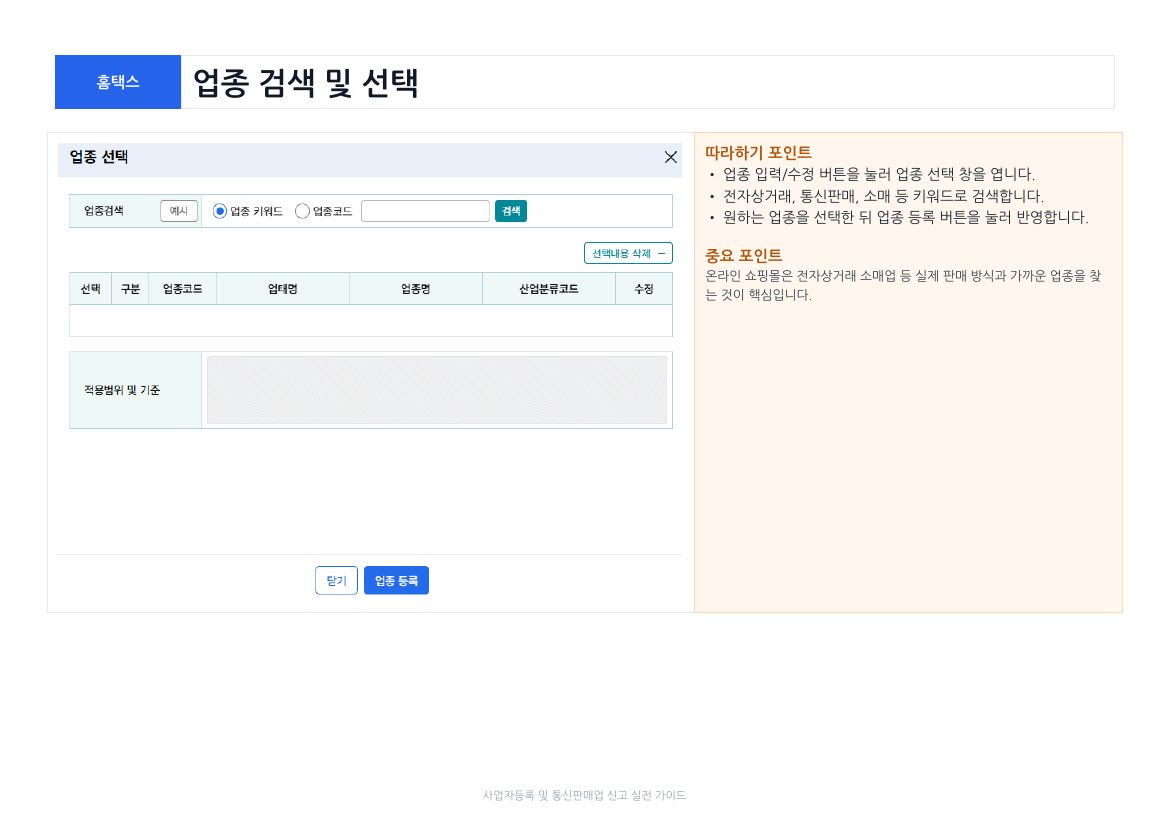1170x827 pixels.
Task: Click the 업종코드 table column header
Action: coord(183,289)
